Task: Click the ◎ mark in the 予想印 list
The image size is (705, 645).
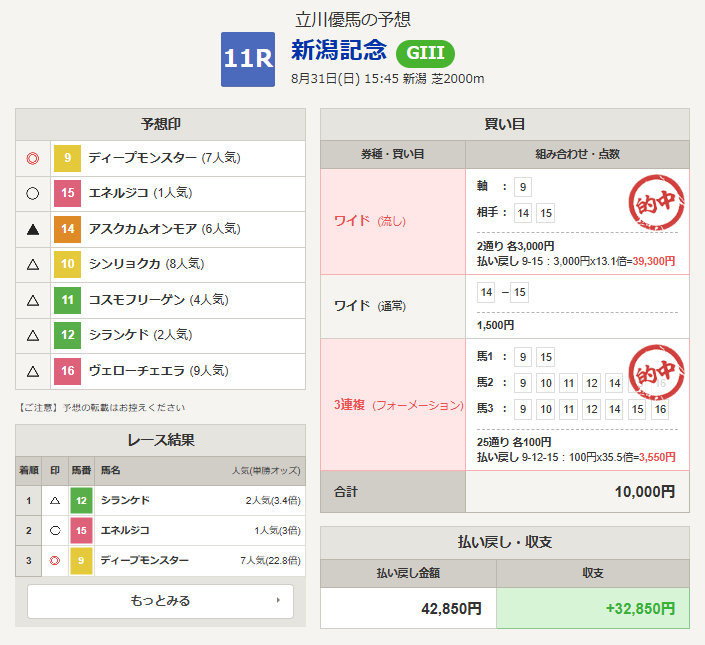Action: (33, 158)
